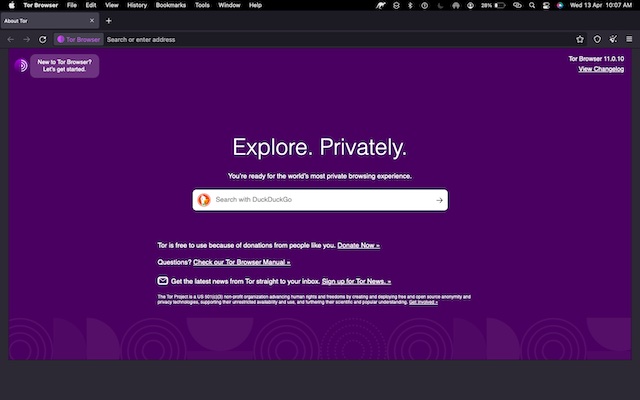Image resolution: width=640 pixels, height=400 pixels.
Task: Open the Apple menu
Action: pos(11,5)
